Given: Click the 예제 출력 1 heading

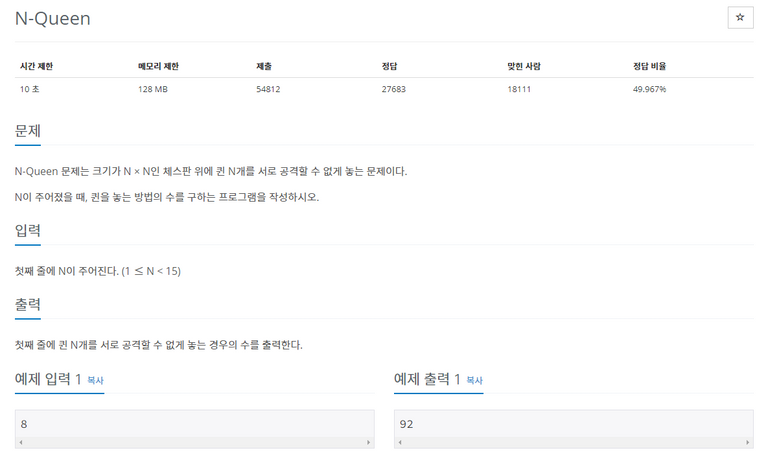Looking at the screenshot, I should click(427, 379).
